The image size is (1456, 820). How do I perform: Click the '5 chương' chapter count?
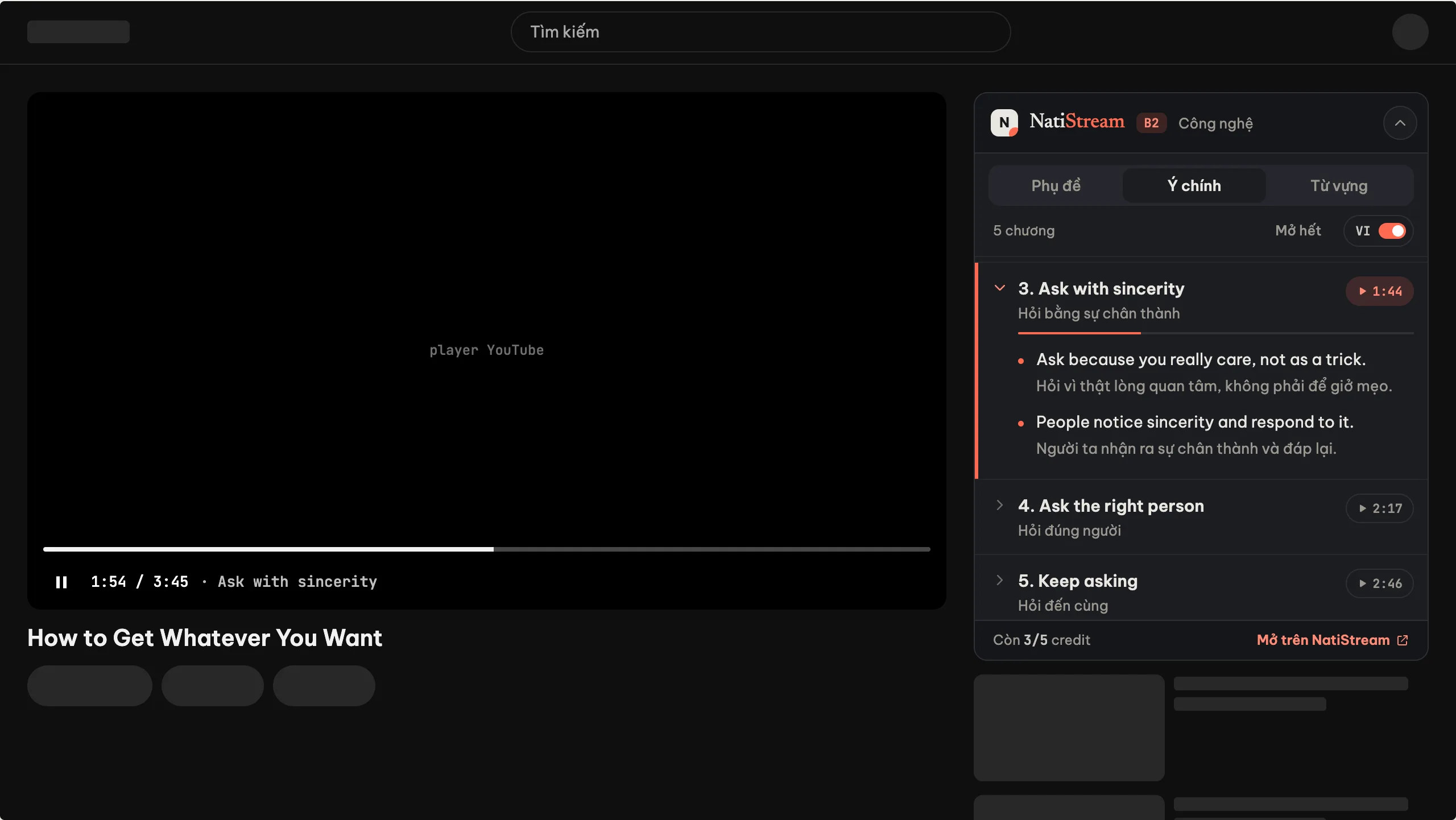pos(1024,230)
